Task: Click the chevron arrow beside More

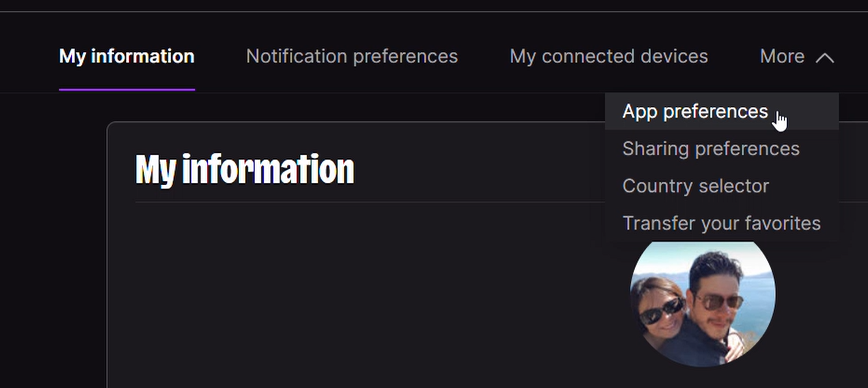Action: tap(824, 58)
